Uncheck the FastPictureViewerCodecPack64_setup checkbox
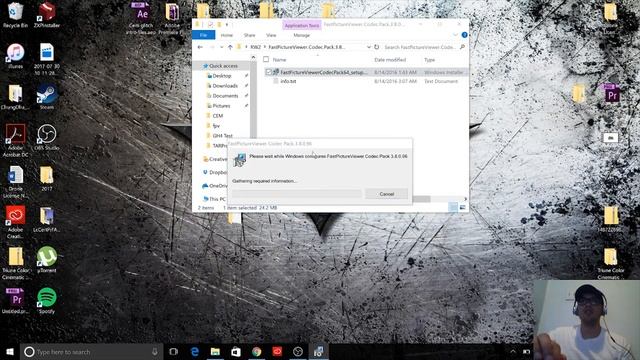The width and height of the screenshot is (640, 360). (269, 72)
